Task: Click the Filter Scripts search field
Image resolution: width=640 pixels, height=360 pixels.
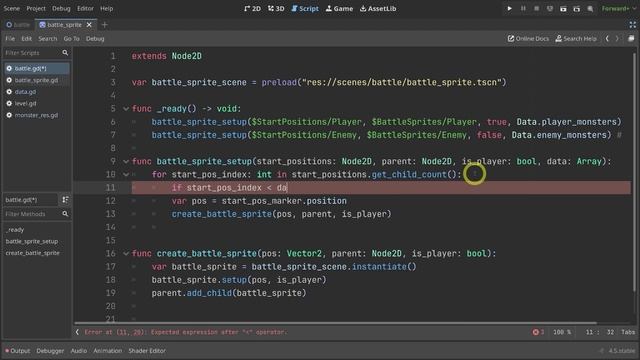Action: (36, 53)
